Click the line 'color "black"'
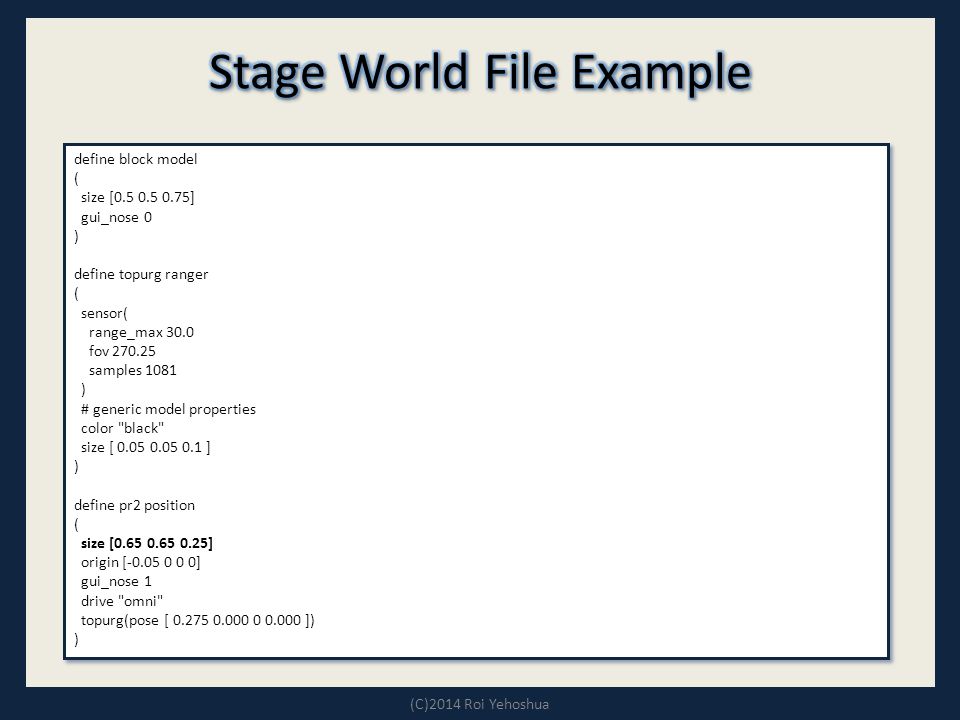Viewport: 960px width, 720px height. (x=122, y=428)
